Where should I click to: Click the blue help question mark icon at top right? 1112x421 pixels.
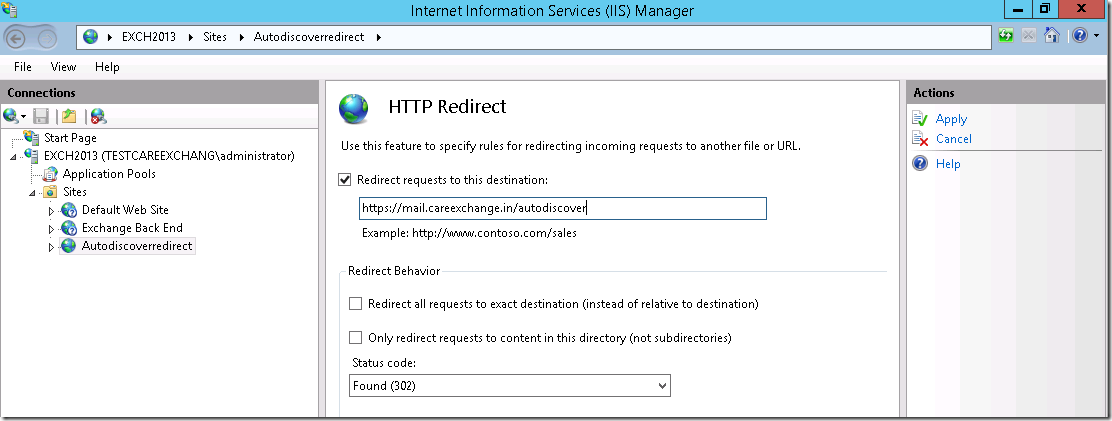click(x=1079, y=35)
